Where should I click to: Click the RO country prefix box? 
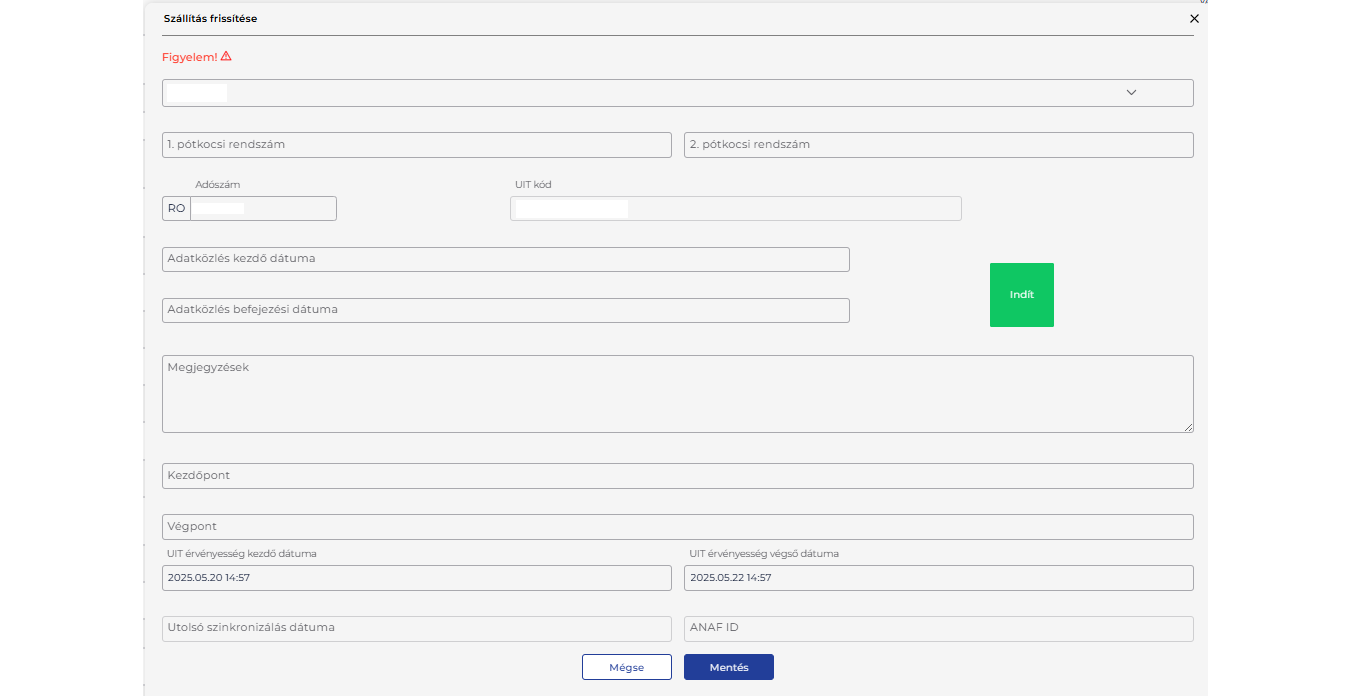[176, 208]
